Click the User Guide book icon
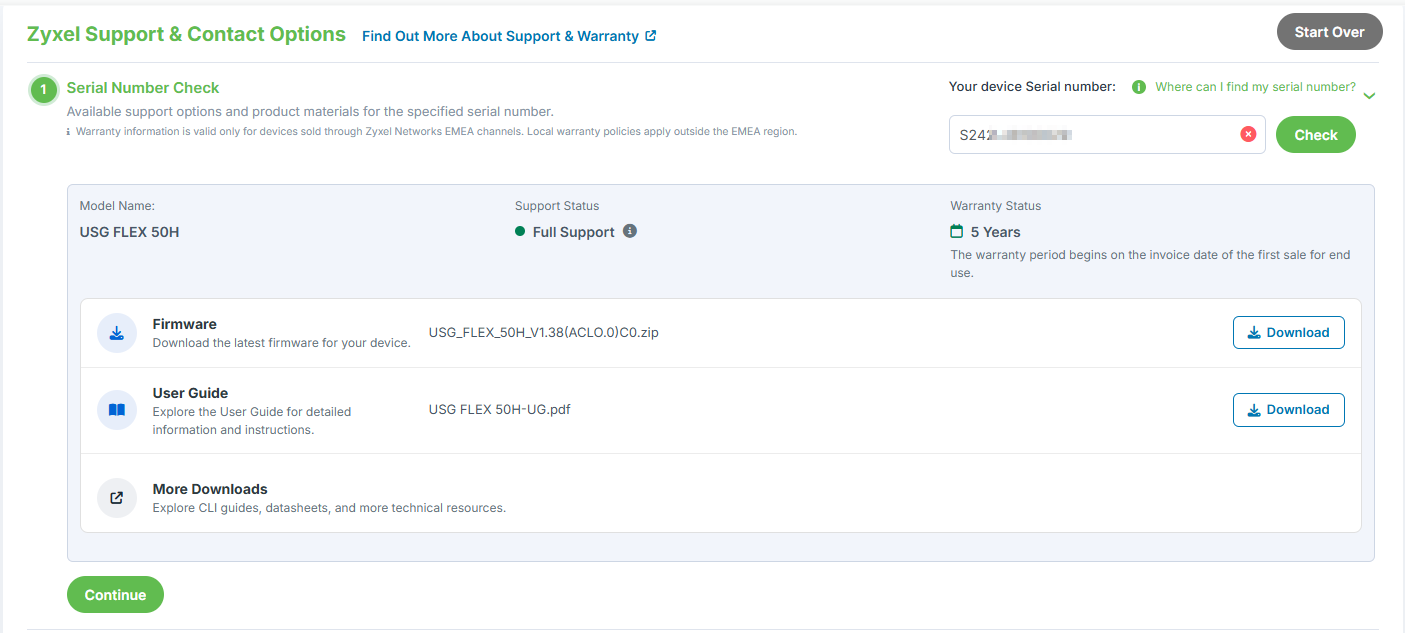This screenshot has height=633, width=1405. click(117, 410)
